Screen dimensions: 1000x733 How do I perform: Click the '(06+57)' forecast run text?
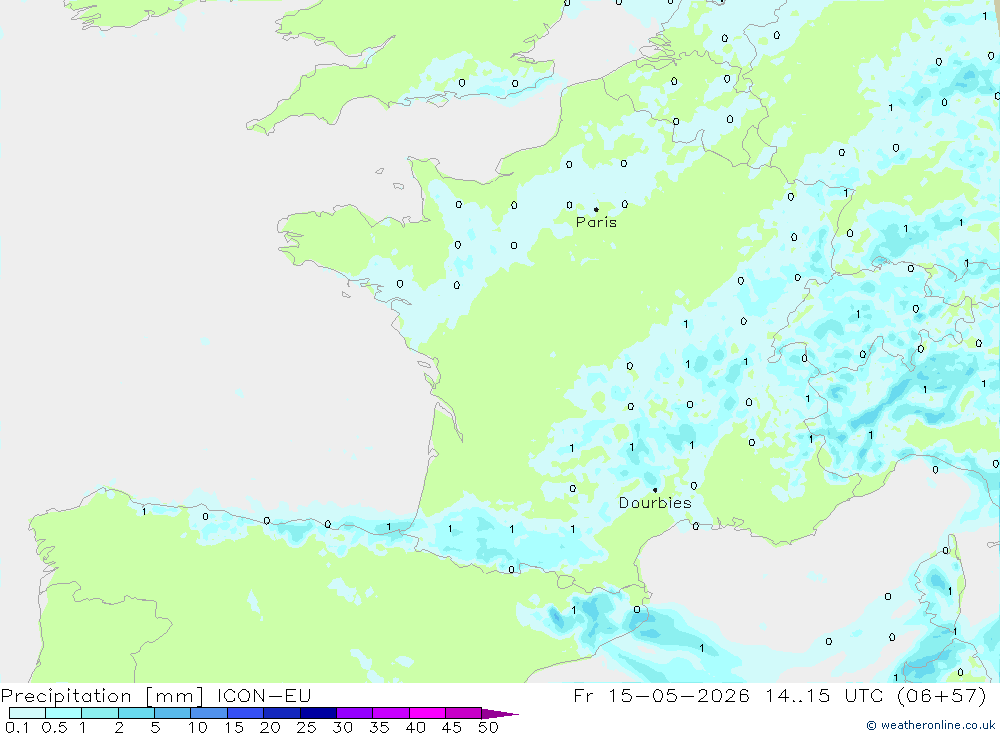tap(941, 695)
